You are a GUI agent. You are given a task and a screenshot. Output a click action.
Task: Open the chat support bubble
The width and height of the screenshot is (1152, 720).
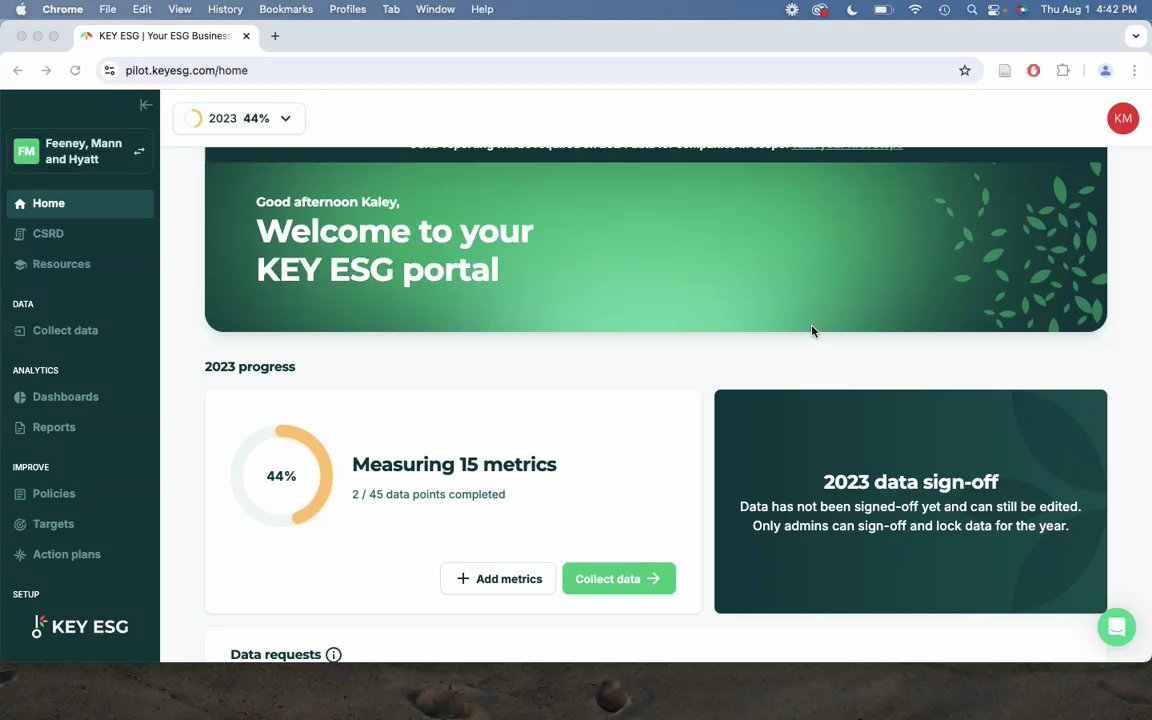tap(1117, 627)
